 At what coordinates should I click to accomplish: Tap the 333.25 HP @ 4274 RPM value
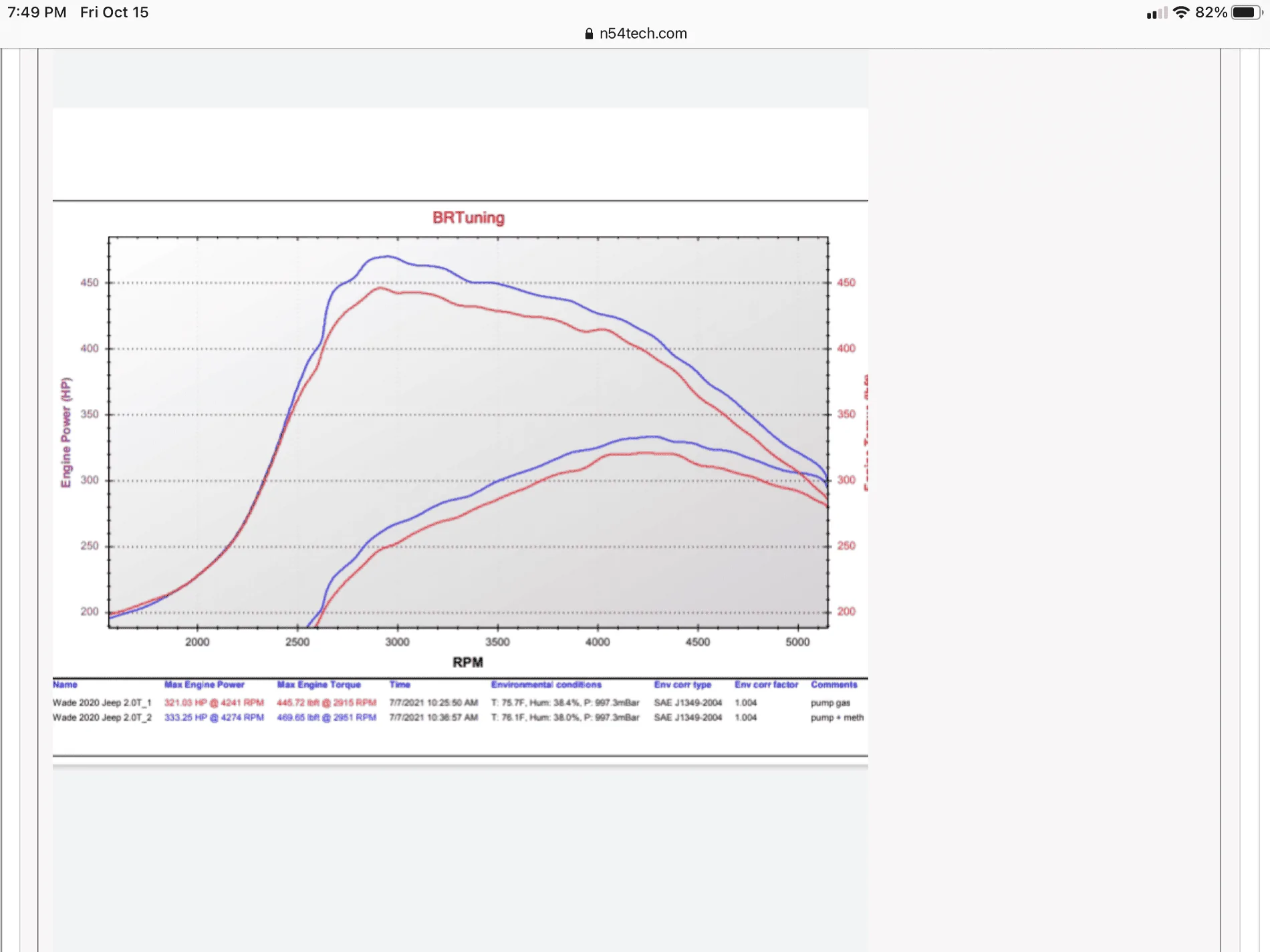(x=214, y=718)
